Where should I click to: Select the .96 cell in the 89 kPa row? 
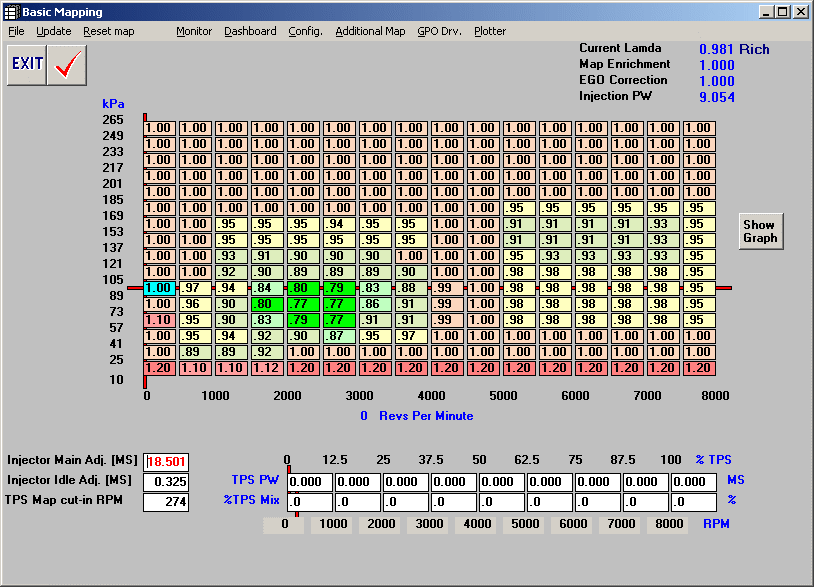coord(195,304)
